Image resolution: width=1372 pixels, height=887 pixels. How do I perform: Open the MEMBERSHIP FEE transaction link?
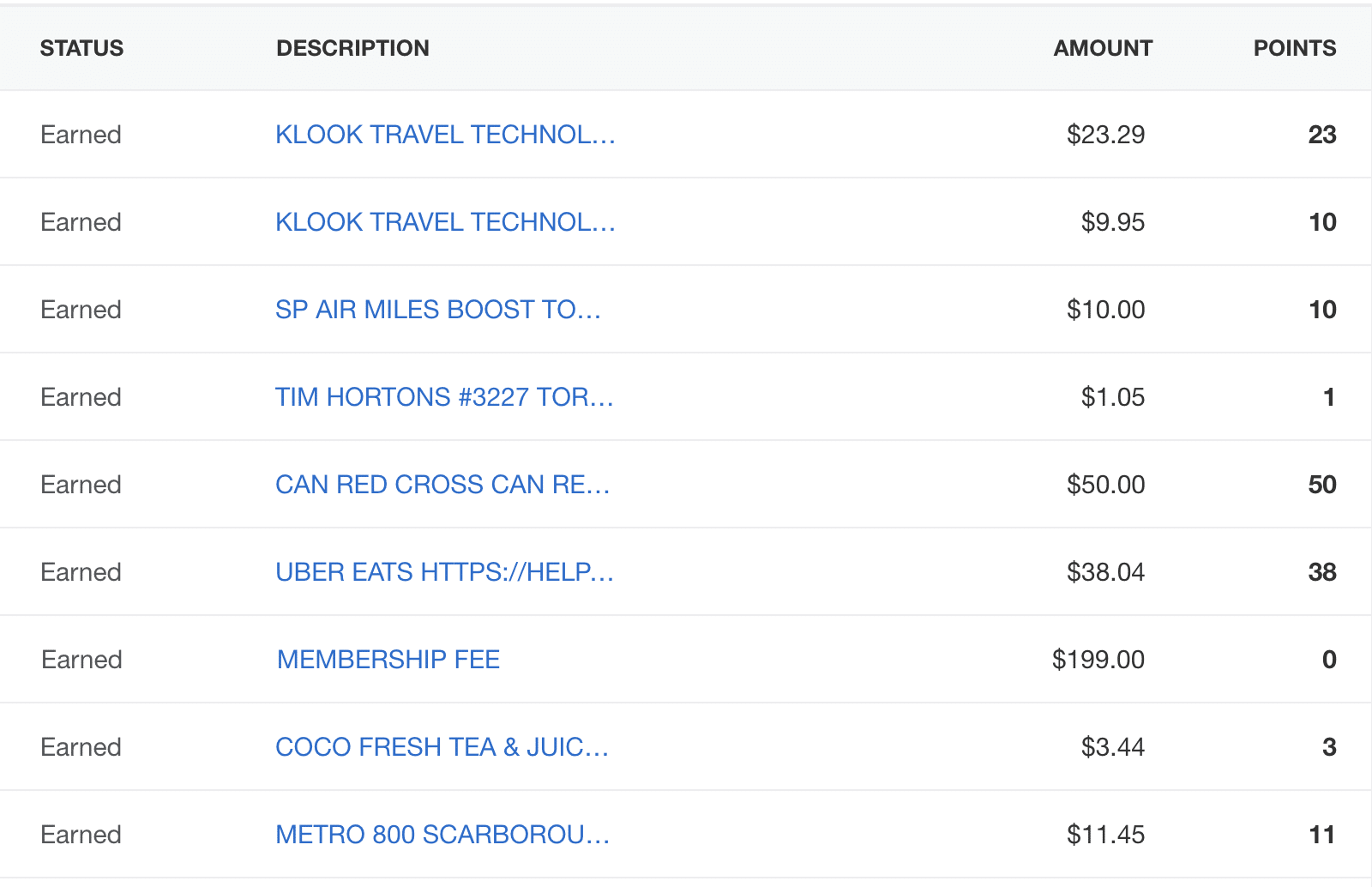[388, 660]
